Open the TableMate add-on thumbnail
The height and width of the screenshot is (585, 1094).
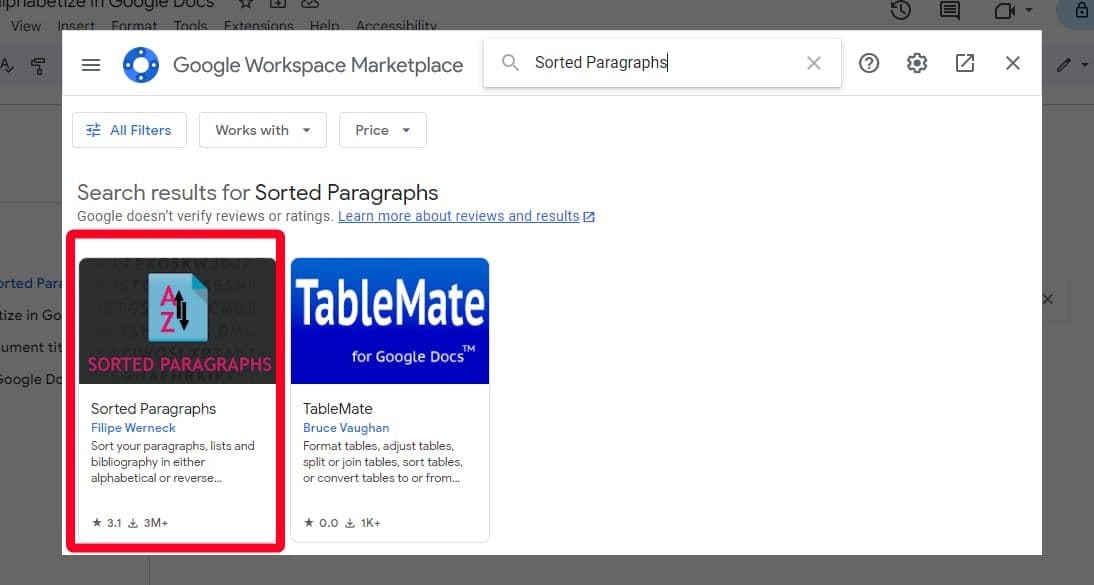(390, 320)
